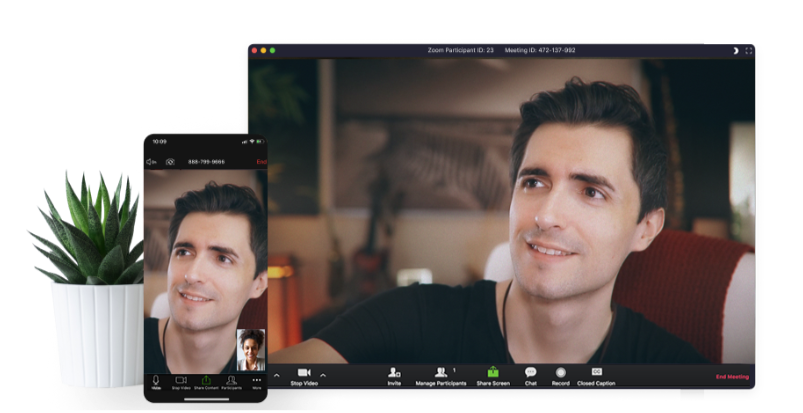Invite people using the Invite icon

pyautogui.click(x=394, y=377)
